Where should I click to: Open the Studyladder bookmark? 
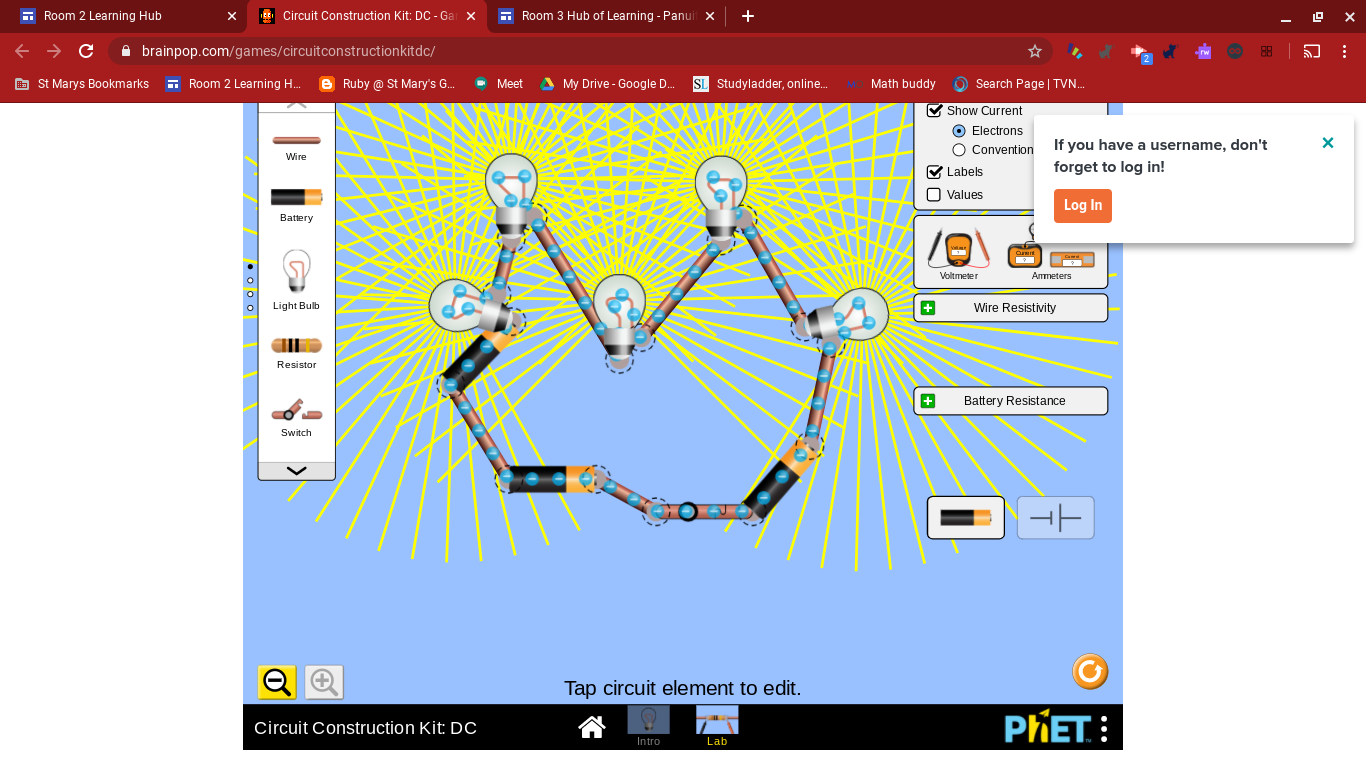[x=761, y=84]
